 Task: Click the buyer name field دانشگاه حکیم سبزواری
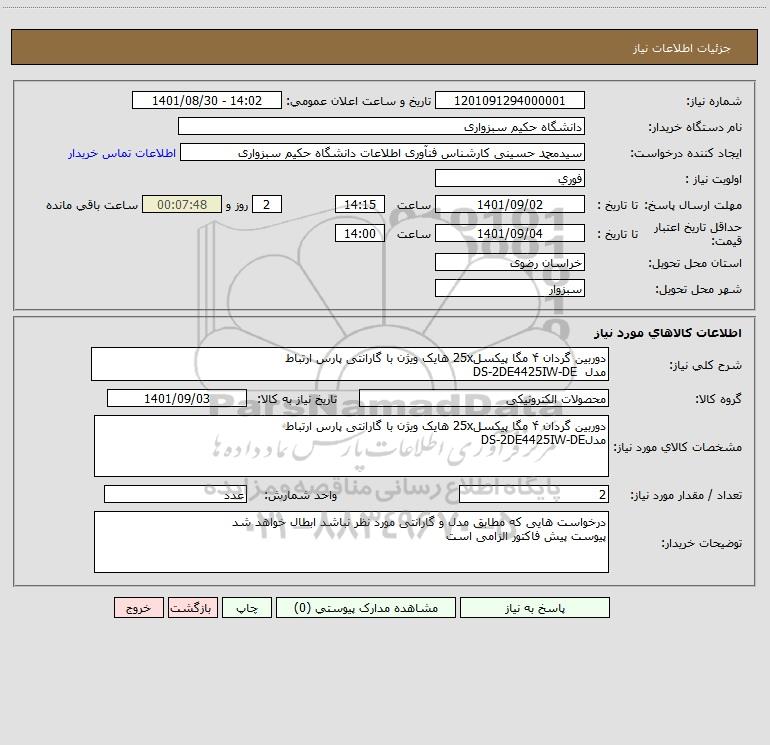click(381, 126)
